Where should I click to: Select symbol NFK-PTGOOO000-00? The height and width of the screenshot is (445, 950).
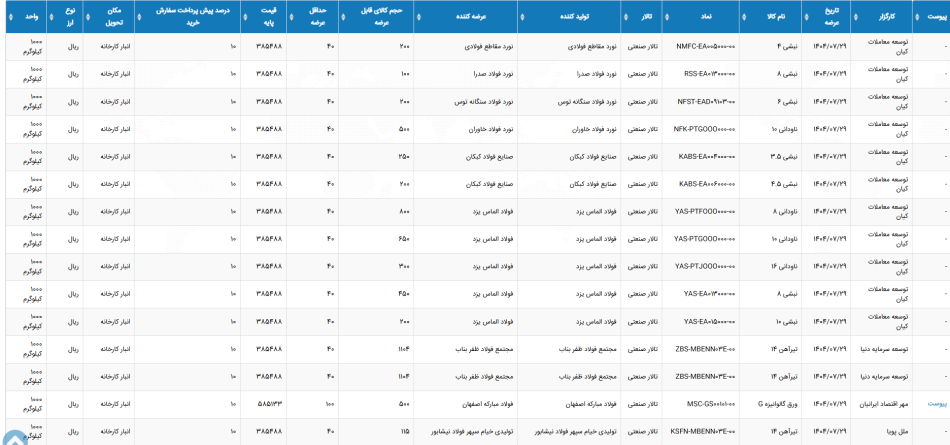(x=705, y=129)
